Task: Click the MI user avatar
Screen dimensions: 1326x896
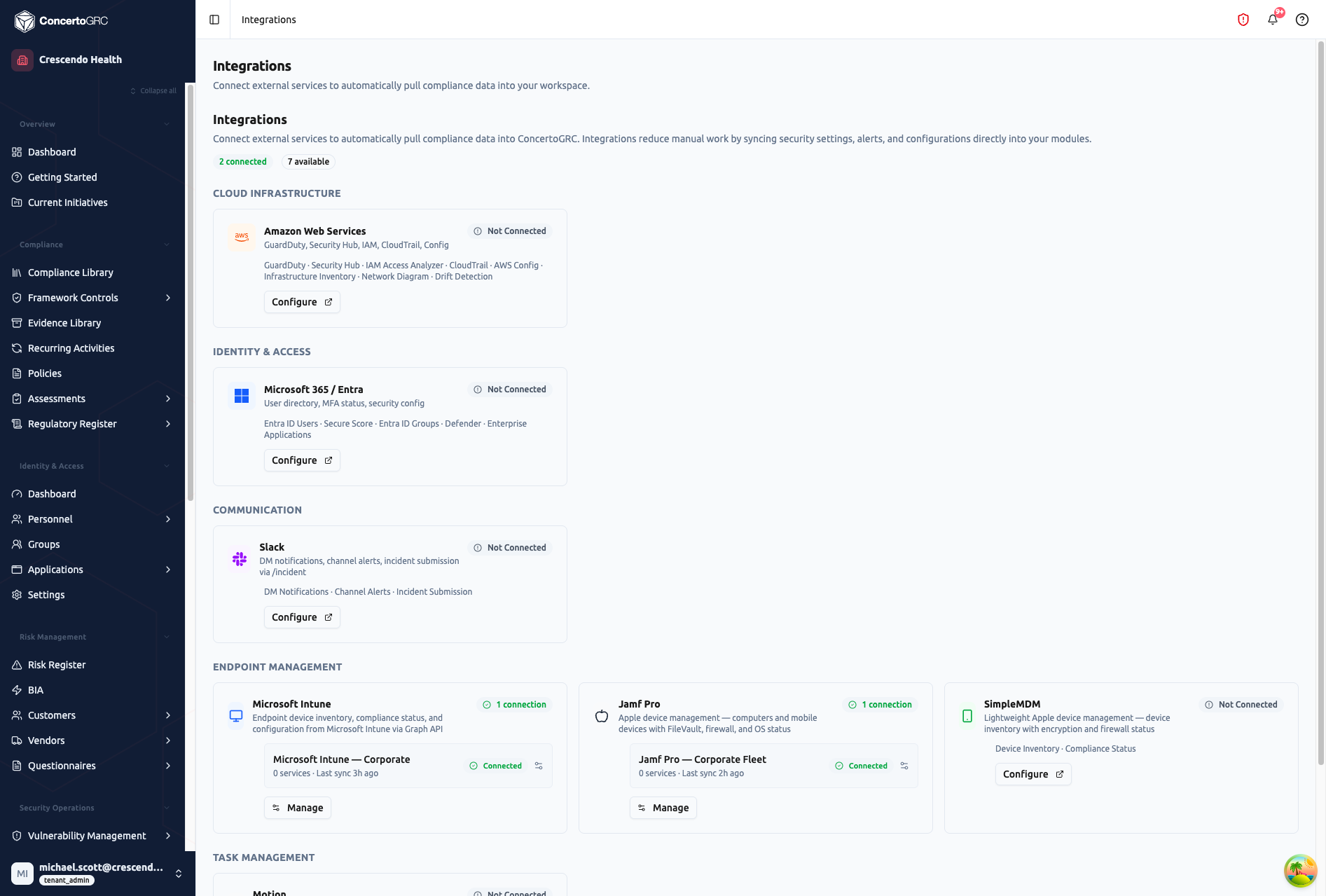Action: pyautogui.click(x=22, y=874)
